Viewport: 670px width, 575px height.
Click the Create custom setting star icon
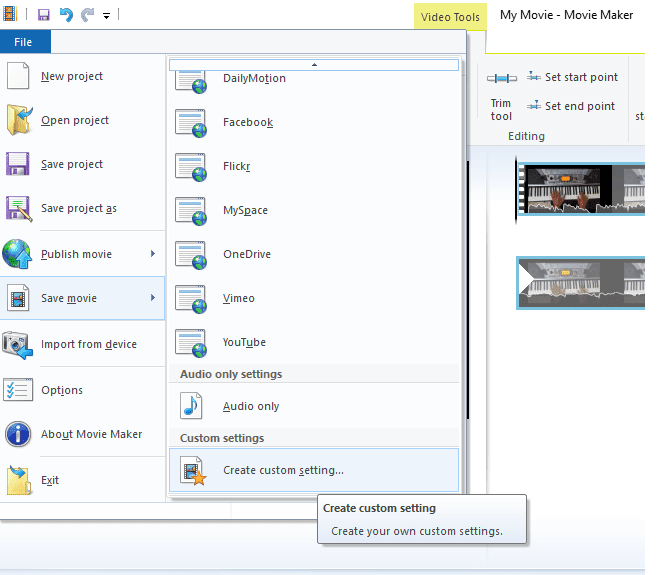pos(193,471)
